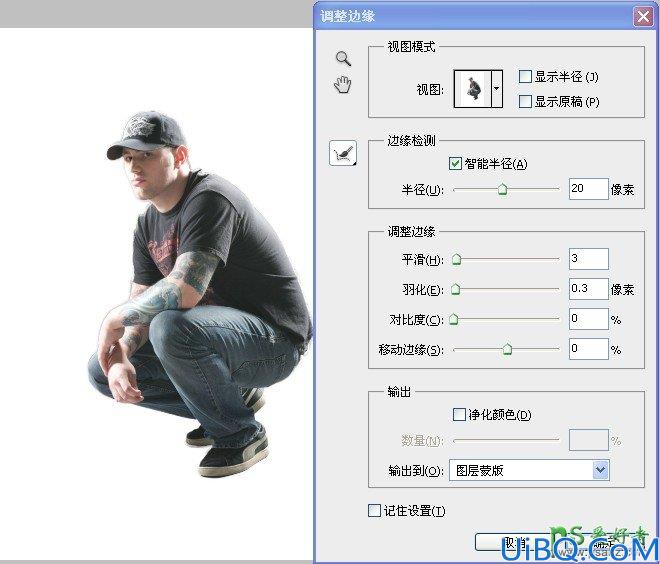
Task: Click the 对比度(C) slider handle
Action: coord(453,319)
